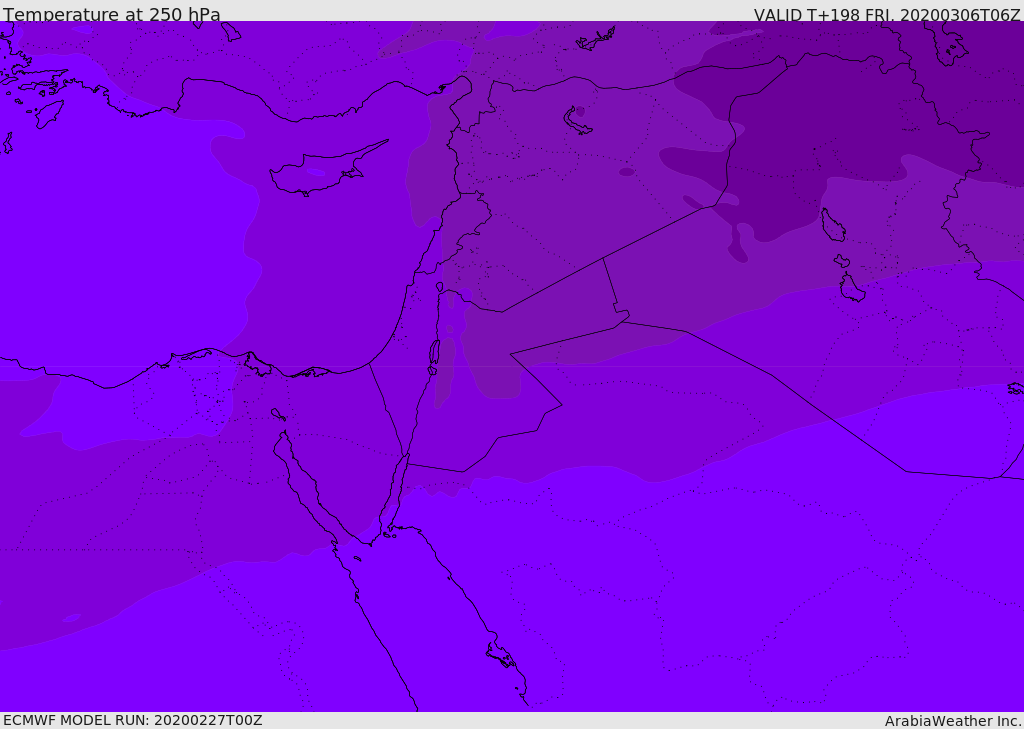Viewport: 1024px width, 729px height.
Task: Click the Dead Sea outline on the map
Action: (434, 357)
